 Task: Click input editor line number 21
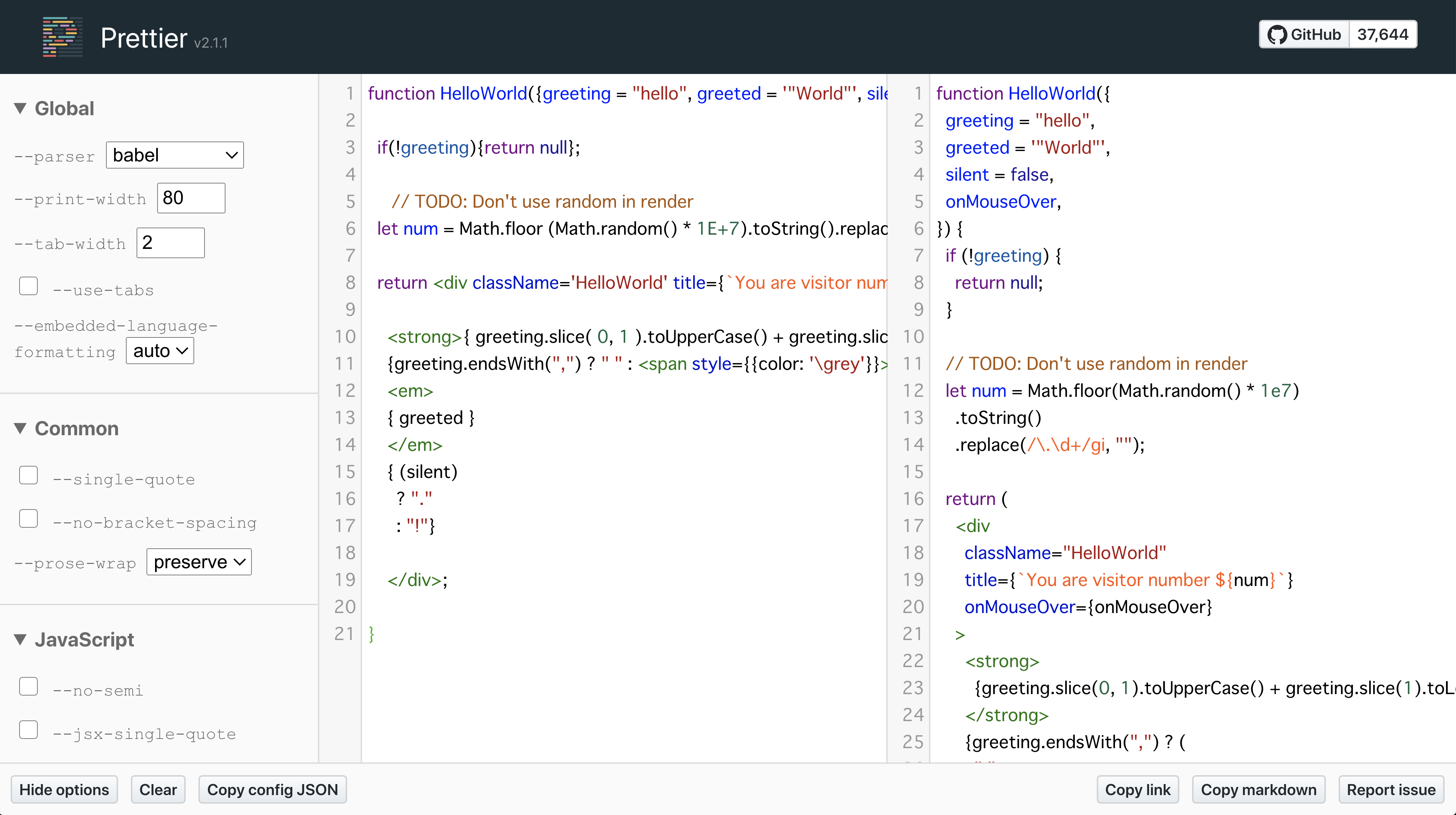344,634
